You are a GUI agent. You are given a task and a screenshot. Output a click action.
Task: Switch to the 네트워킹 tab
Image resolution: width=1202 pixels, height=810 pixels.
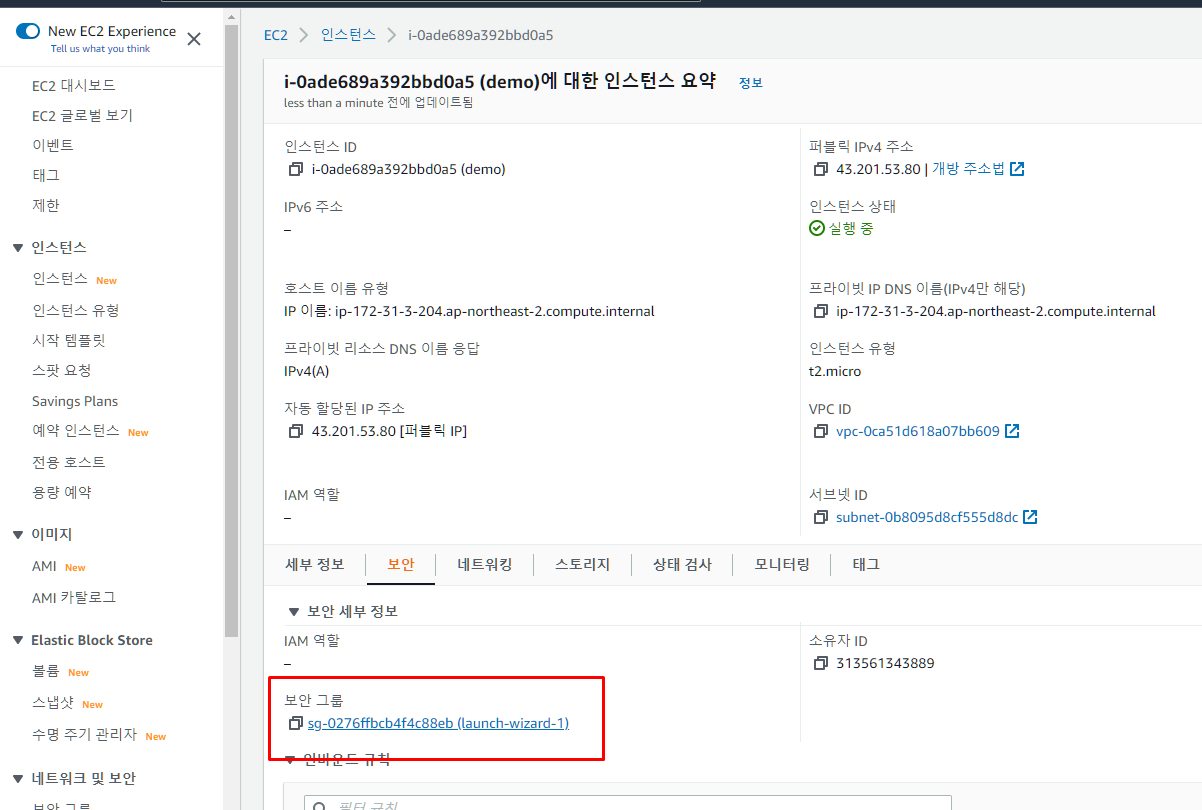click(x=485, y=564)
